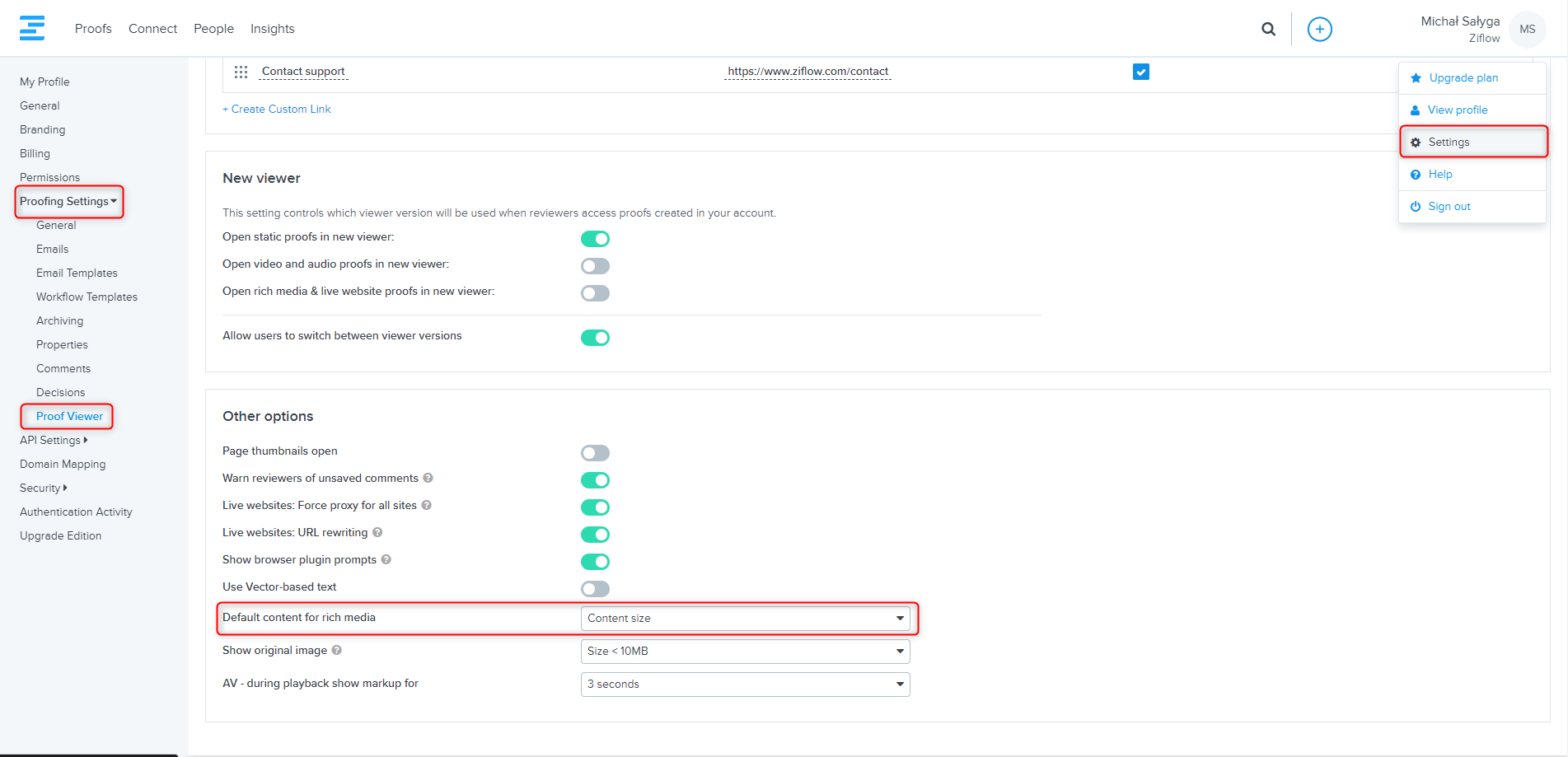Click help icon beside Warn reviewers setting
Screen dimensions: 1568x757
[x=428, y=478]
